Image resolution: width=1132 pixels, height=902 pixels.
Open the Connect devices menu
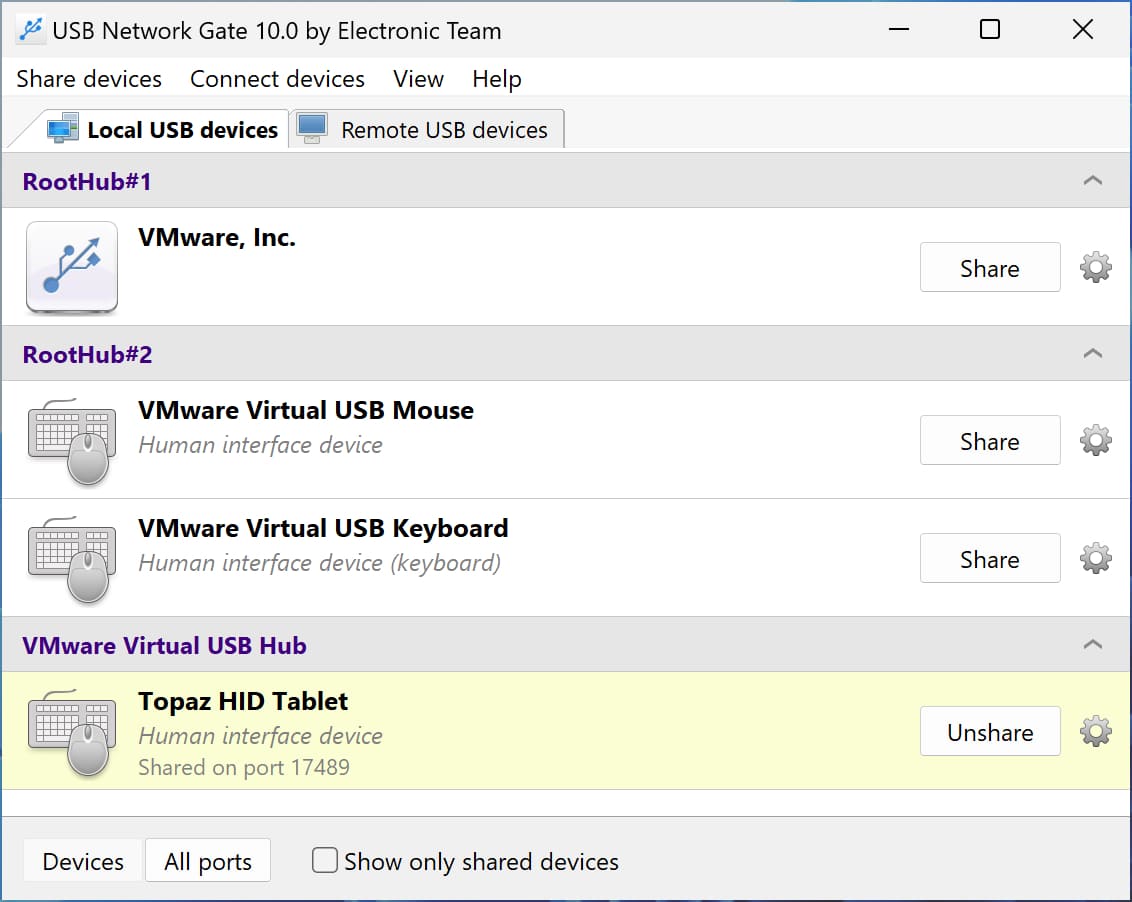(x=277, y=79)
